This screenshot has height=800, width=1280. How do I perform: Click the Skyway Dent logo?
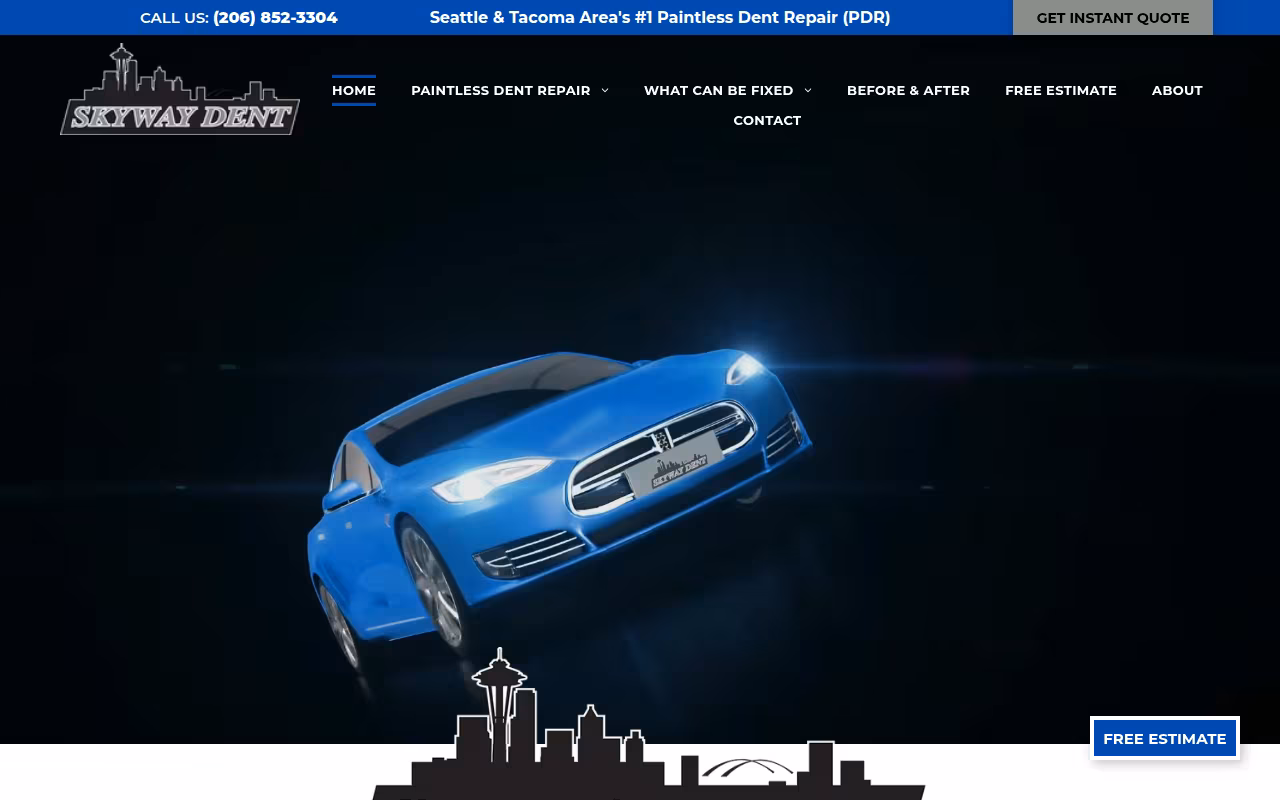180,90
